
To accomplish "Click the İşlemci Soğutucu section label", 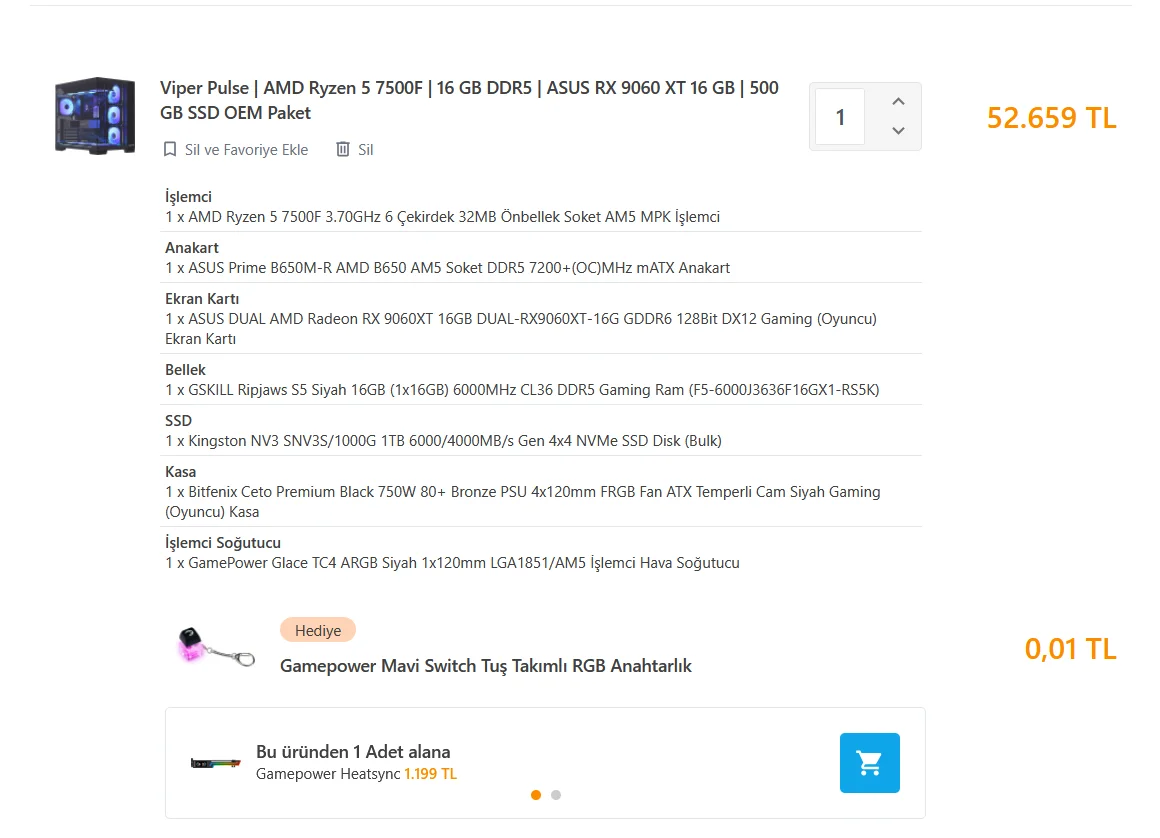I will pos(223,543).
